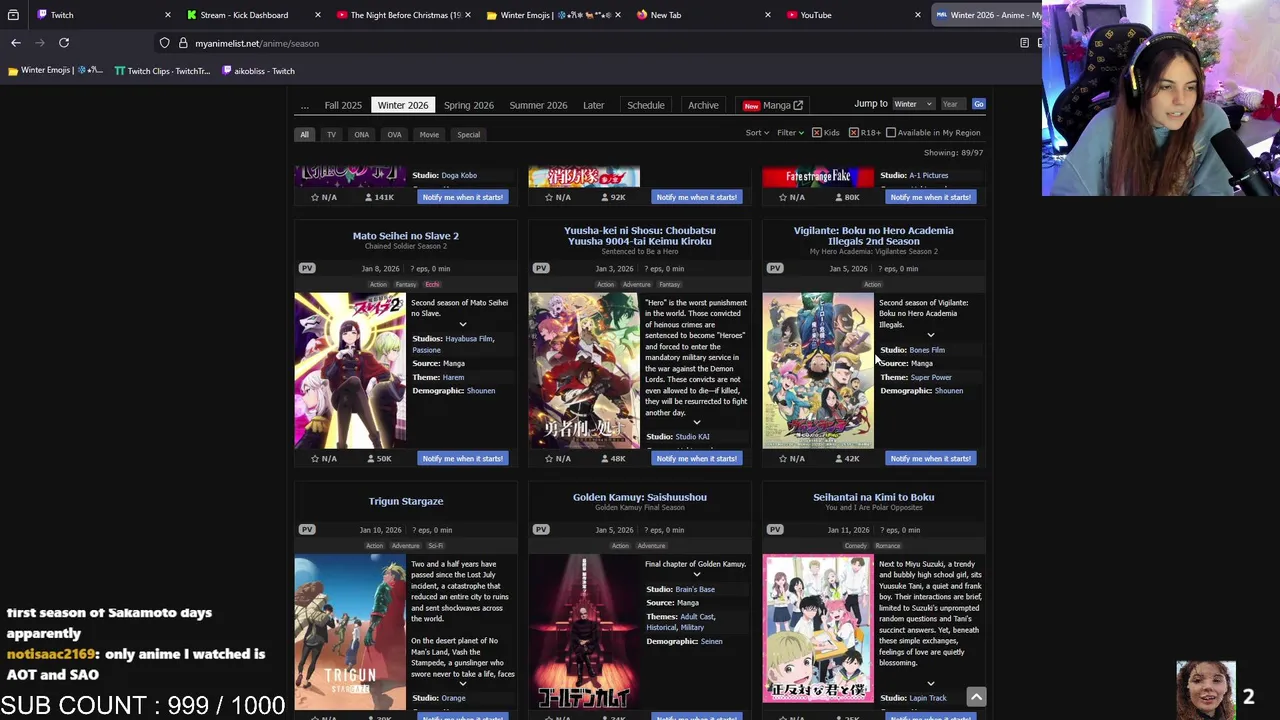
Task: Click the PV badge on Mato Seihei no Slave 2
Action: click(x=307, y=268)
